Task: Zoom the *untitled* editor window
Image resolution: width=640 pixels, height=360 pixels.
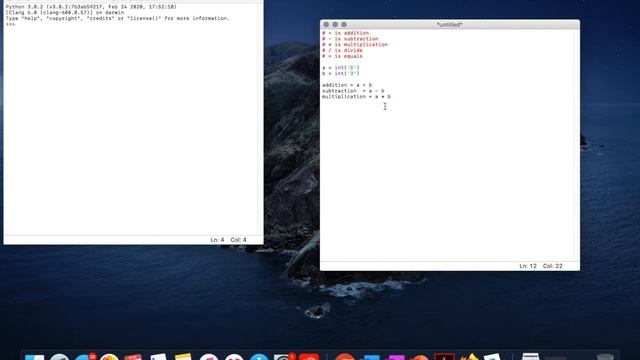Action: (344, 25)
